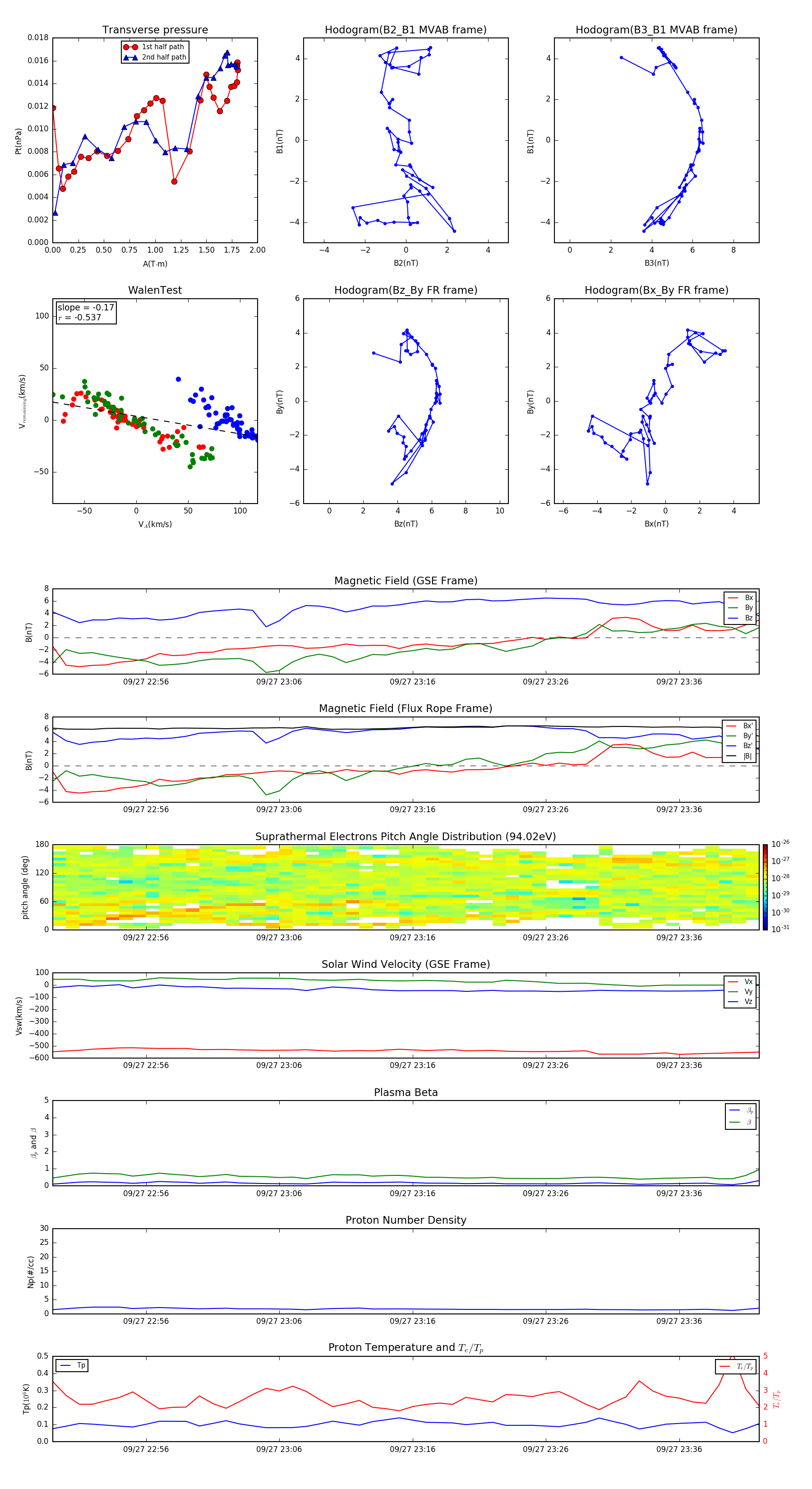Select 'Vy' in the velocity legend

741,991
